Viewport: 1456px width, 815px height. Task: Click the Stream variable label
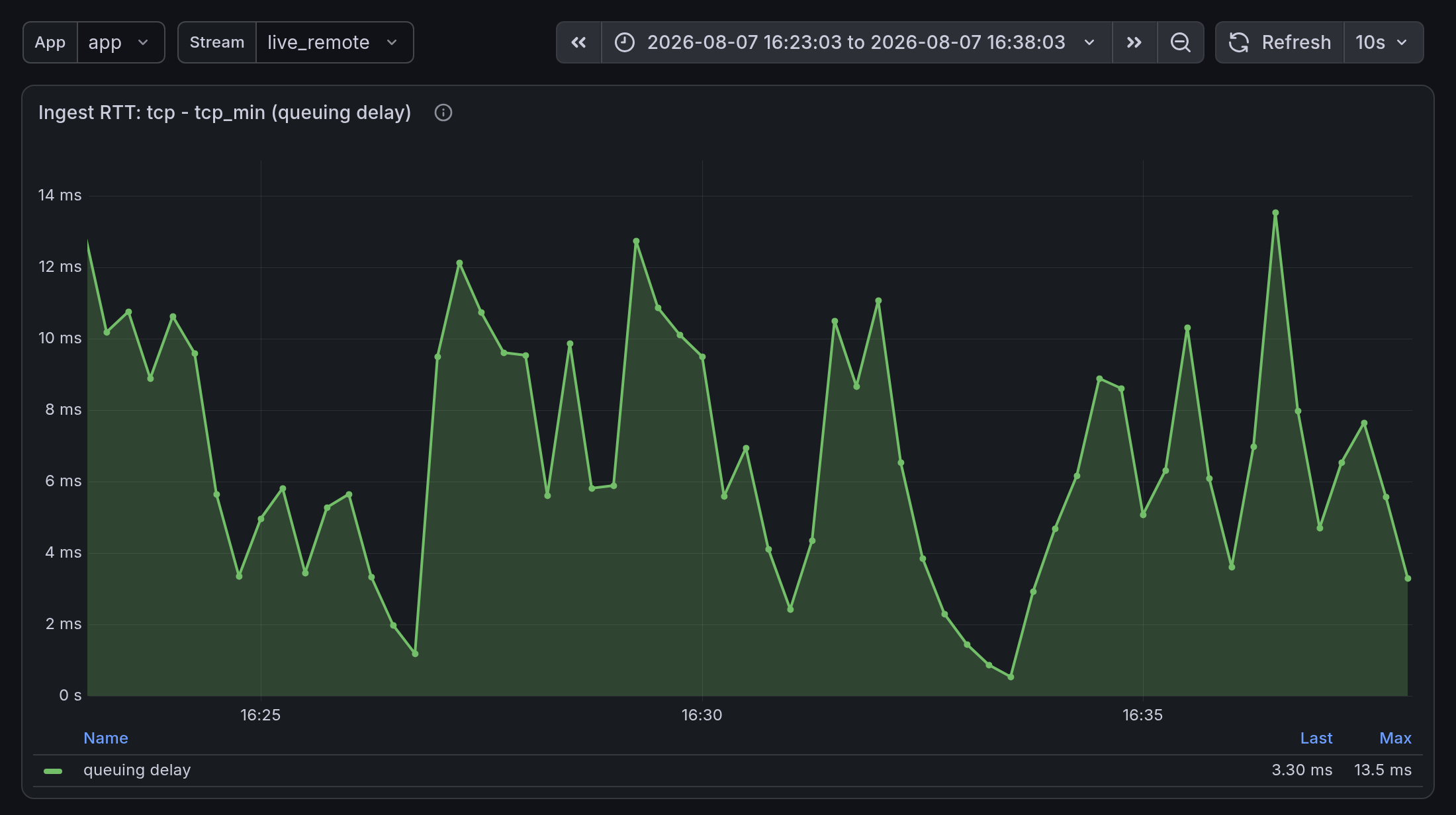tap(217, 42)
